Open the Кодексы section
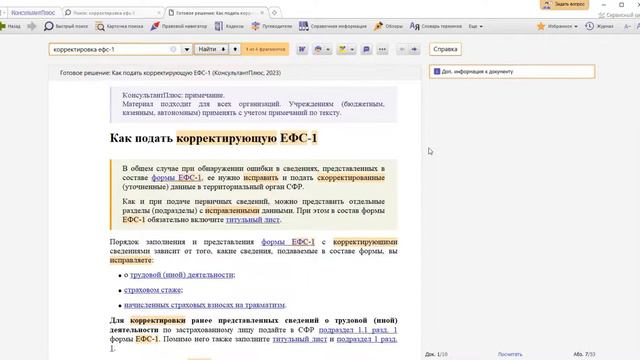 coord(229,26)
